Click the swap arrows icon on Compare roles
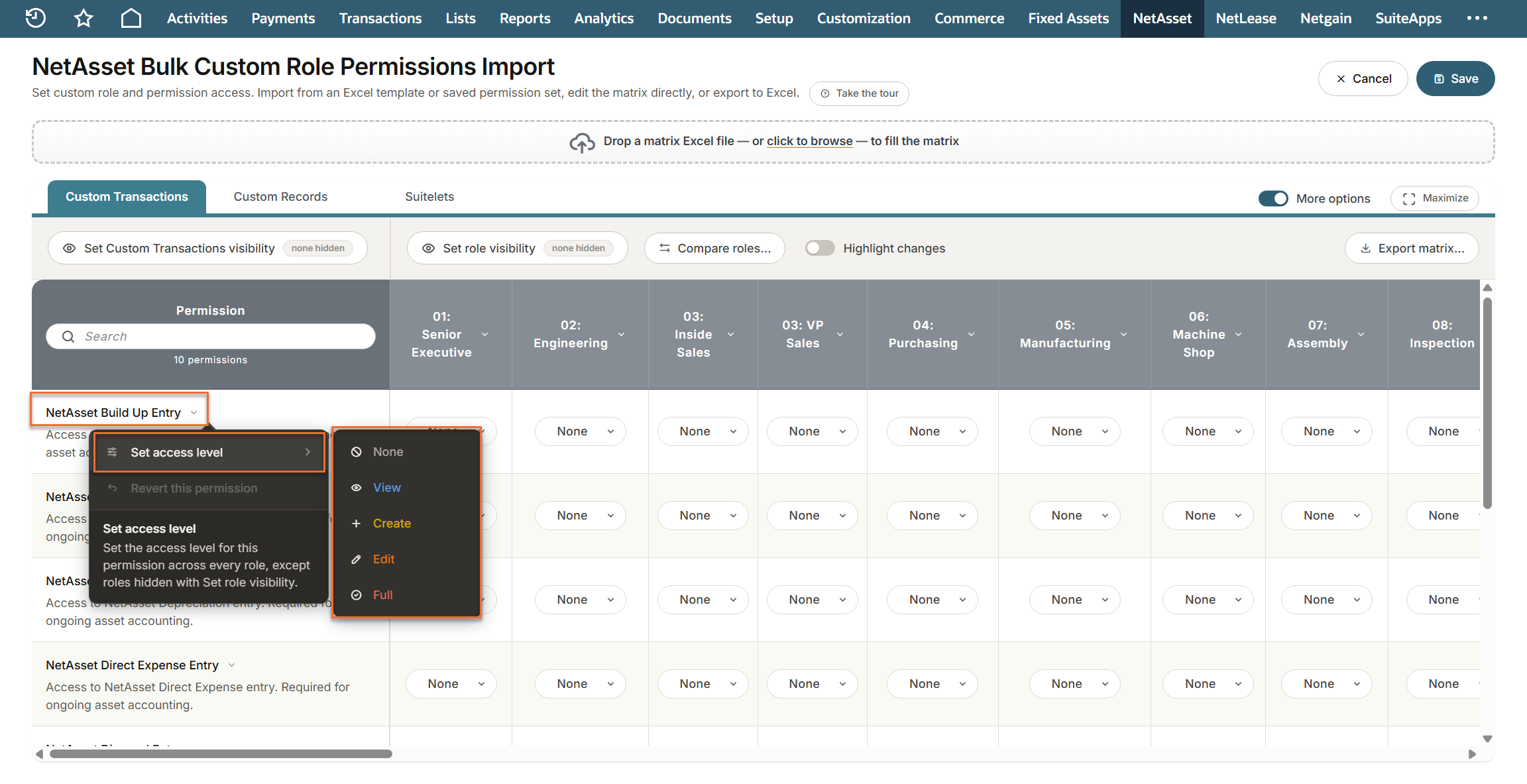 (x=665, y=249)
